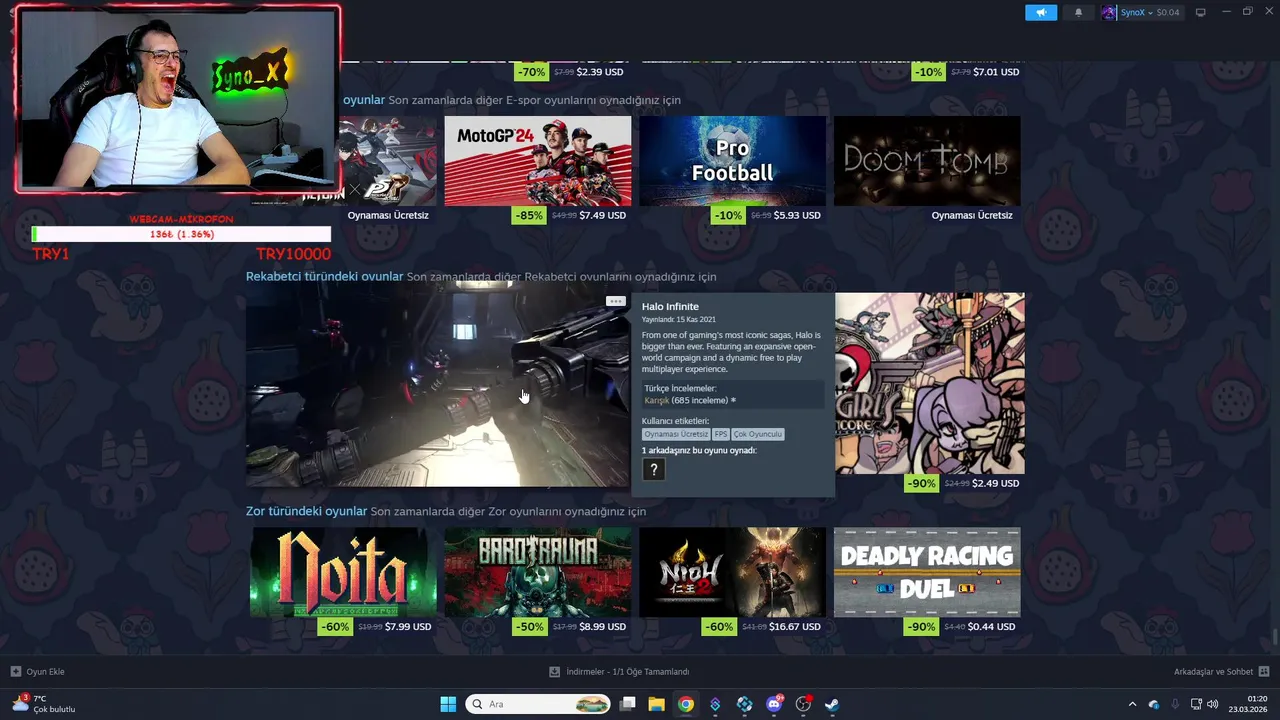Switch to Google Chrome on the taskbar
Viewport: 1280px width, 720px height.
click(x=685, y=704)
